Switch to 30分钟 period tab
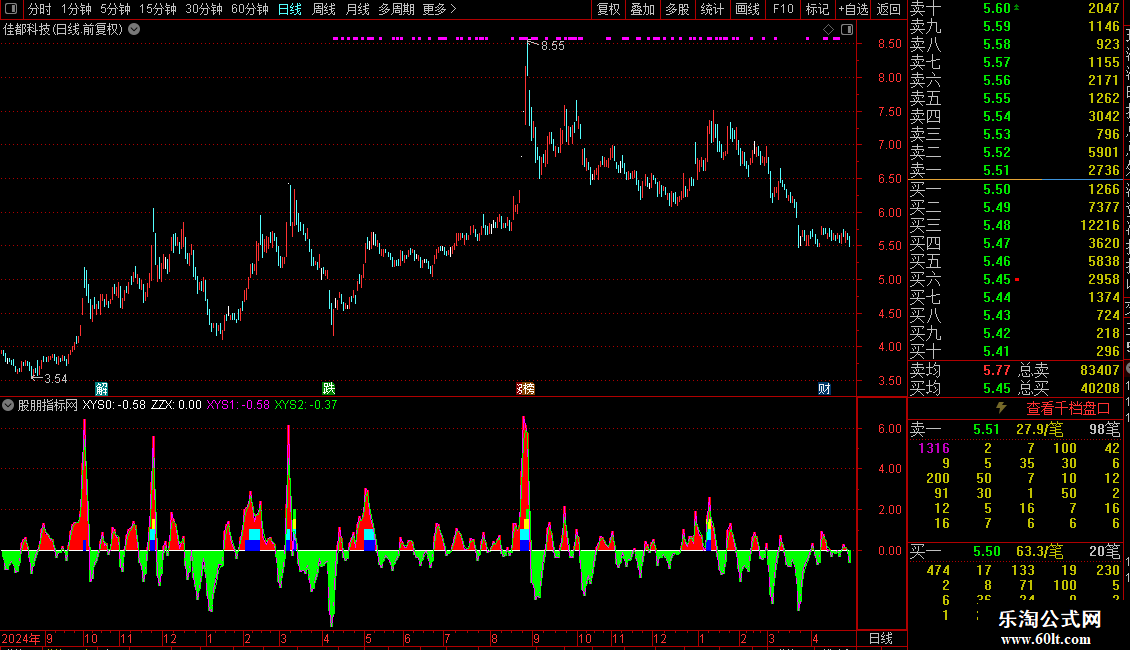Image resolution: width=1130 pixels, height=650 pixels. pos(204,9)
